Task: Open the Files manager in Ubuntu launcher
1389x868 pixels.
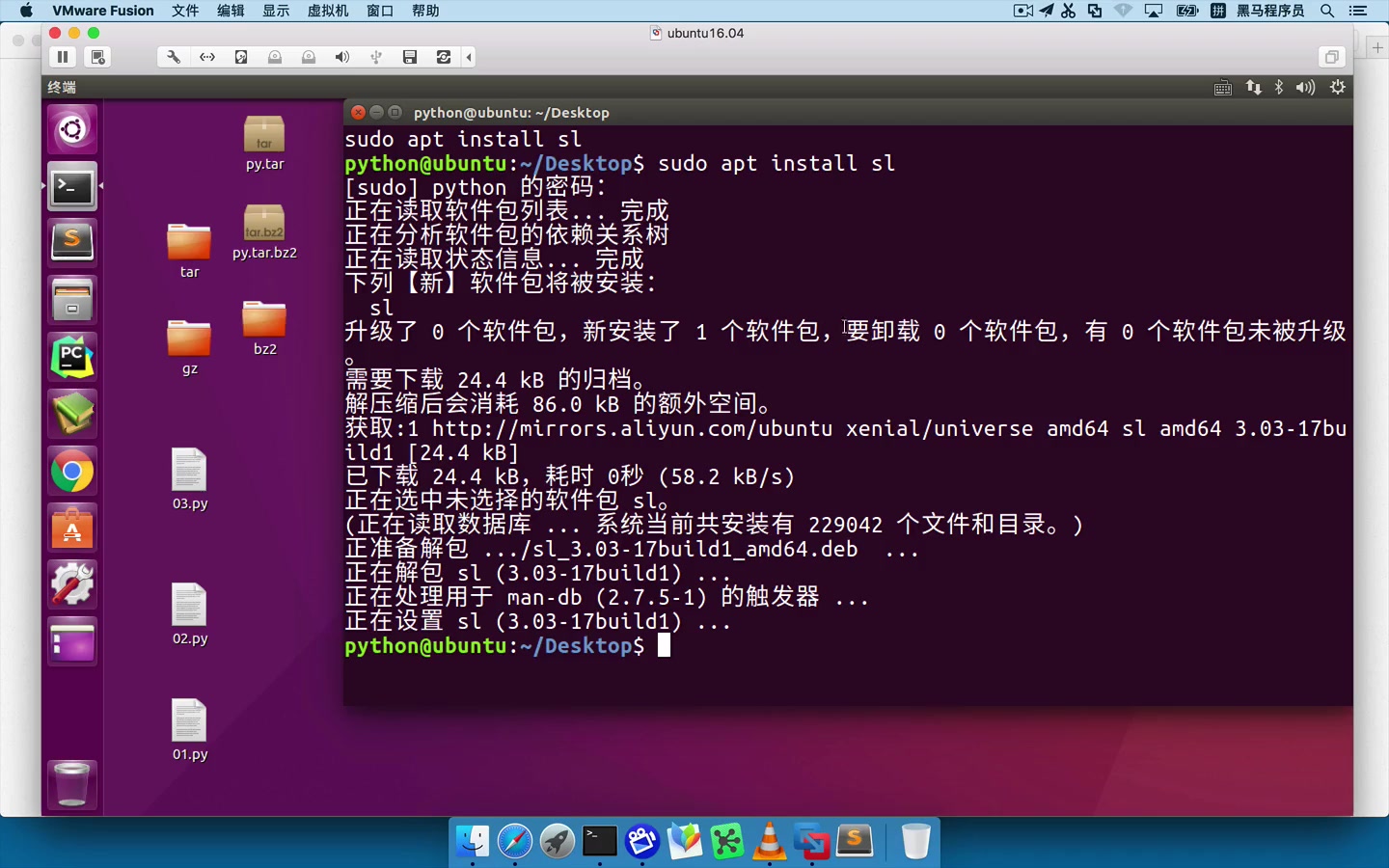Action: tap(72, 300)
